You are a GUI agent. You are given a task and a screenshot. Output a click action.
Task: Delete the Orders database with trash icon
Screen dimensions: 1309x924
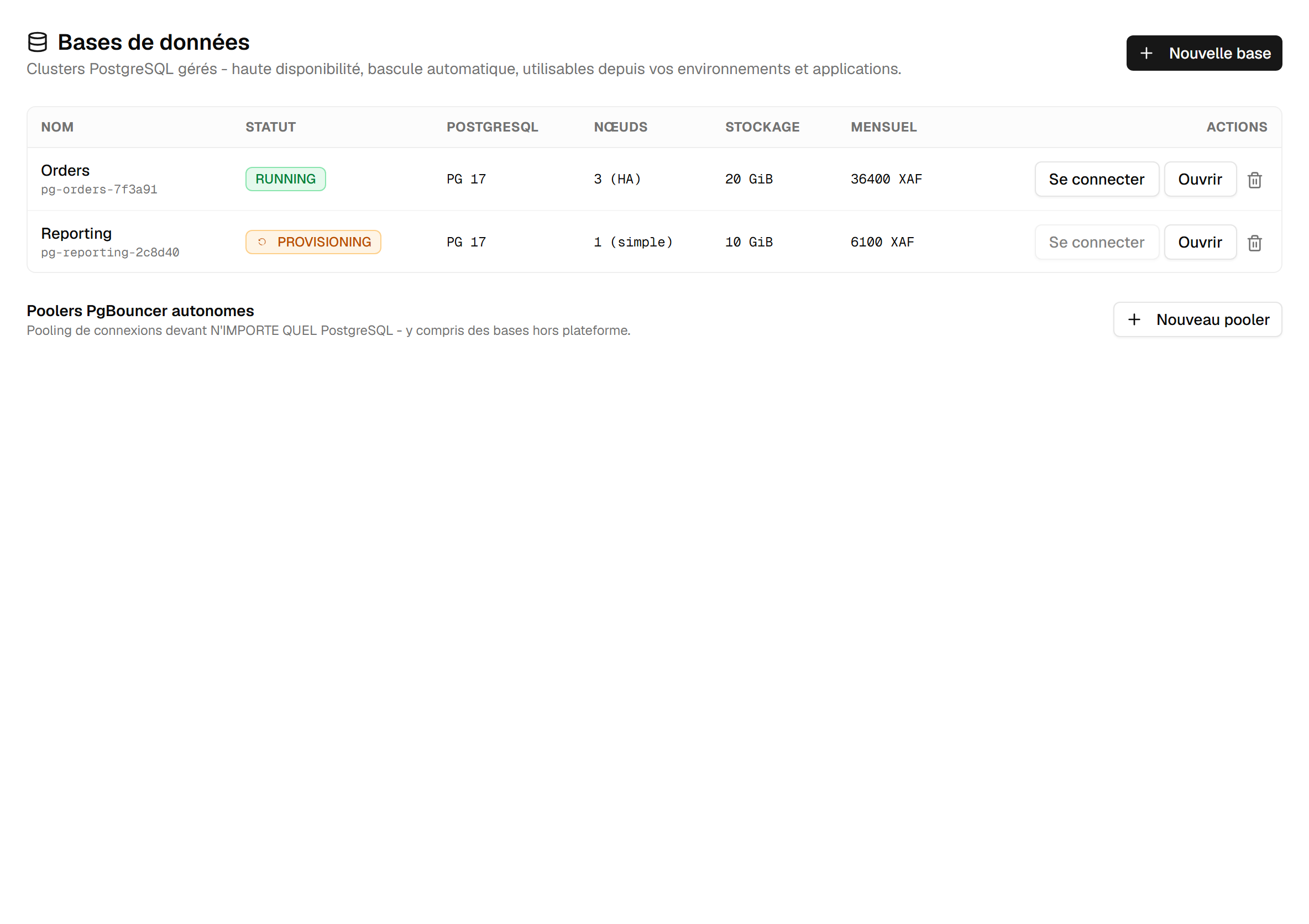pos(1254,180)
